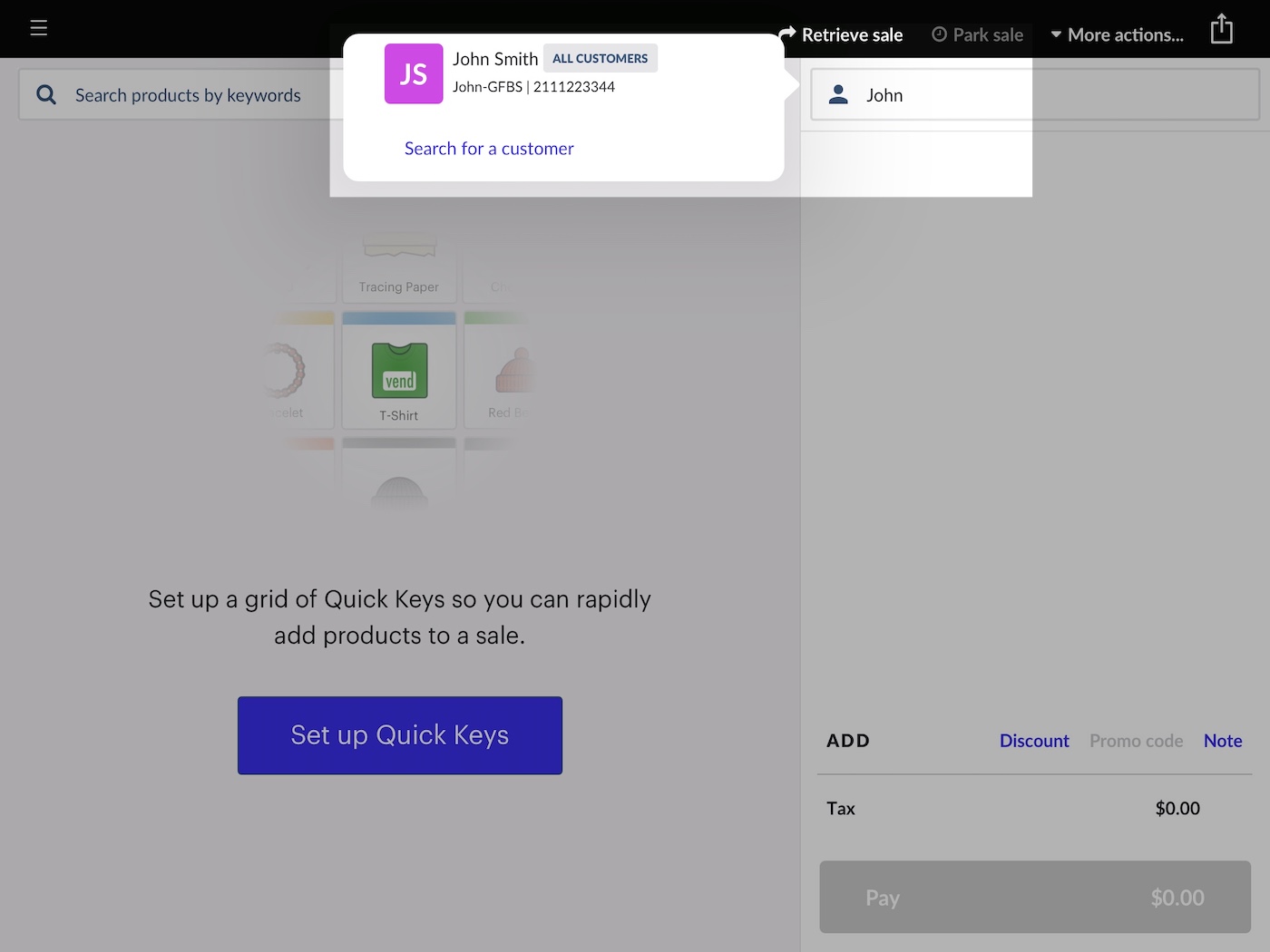Click the product search magnifier icon
Screen dimensions: 1270x952
[x=46, y=95]
